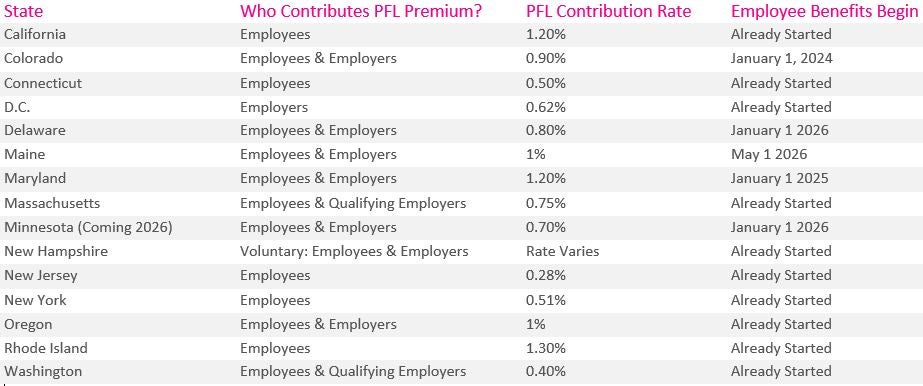Select Rhode Island's 1.30% rate cell
Viewport: 923px width, 386px height.
pyautogui.click(x=546, y=348)
